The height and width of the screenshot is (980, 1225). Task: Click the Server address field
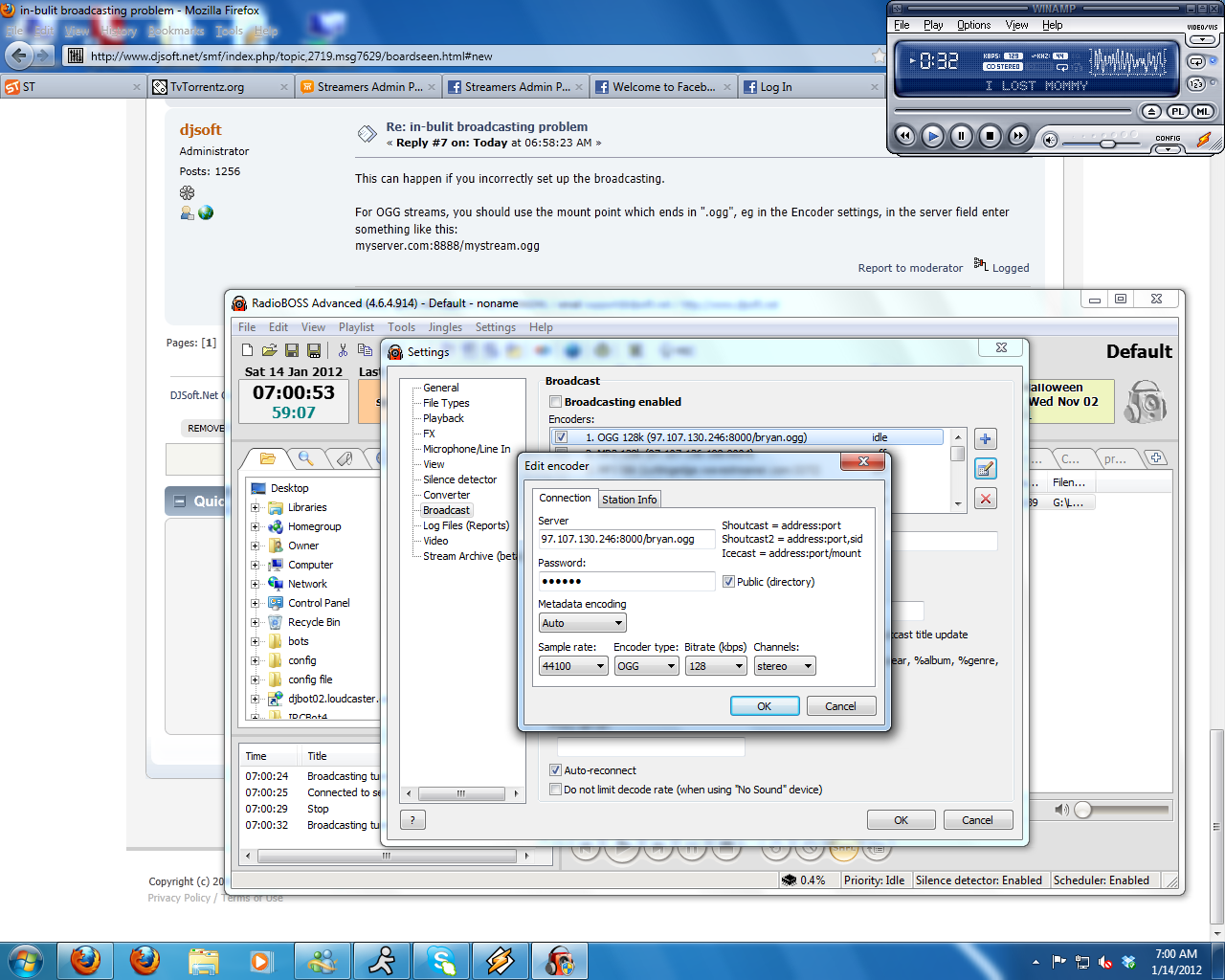pyautogui.click(x=626, y=539)
